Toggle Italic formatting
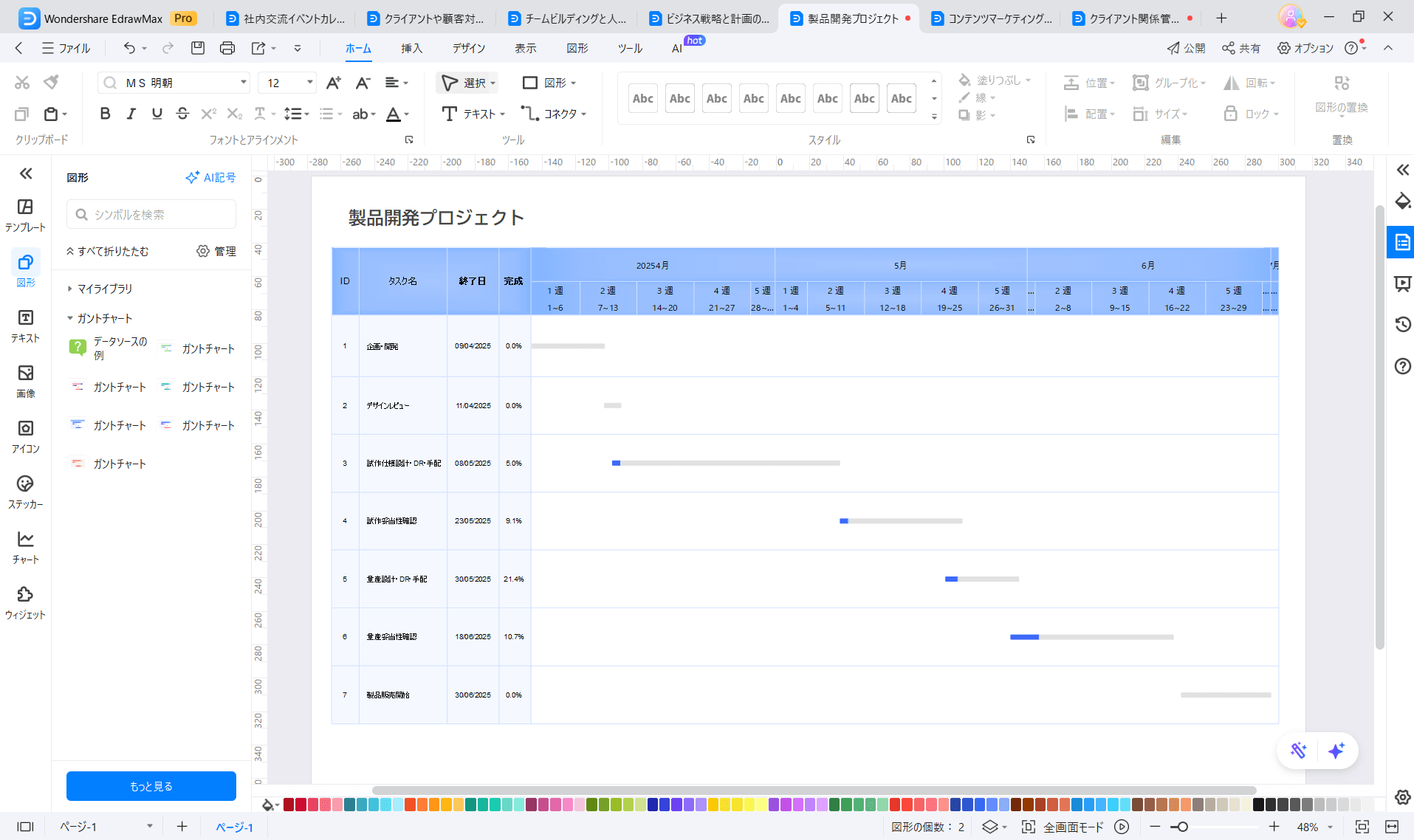Image resolution: width=1414 pixels, height=840 pixels. (x=131, y=114)
